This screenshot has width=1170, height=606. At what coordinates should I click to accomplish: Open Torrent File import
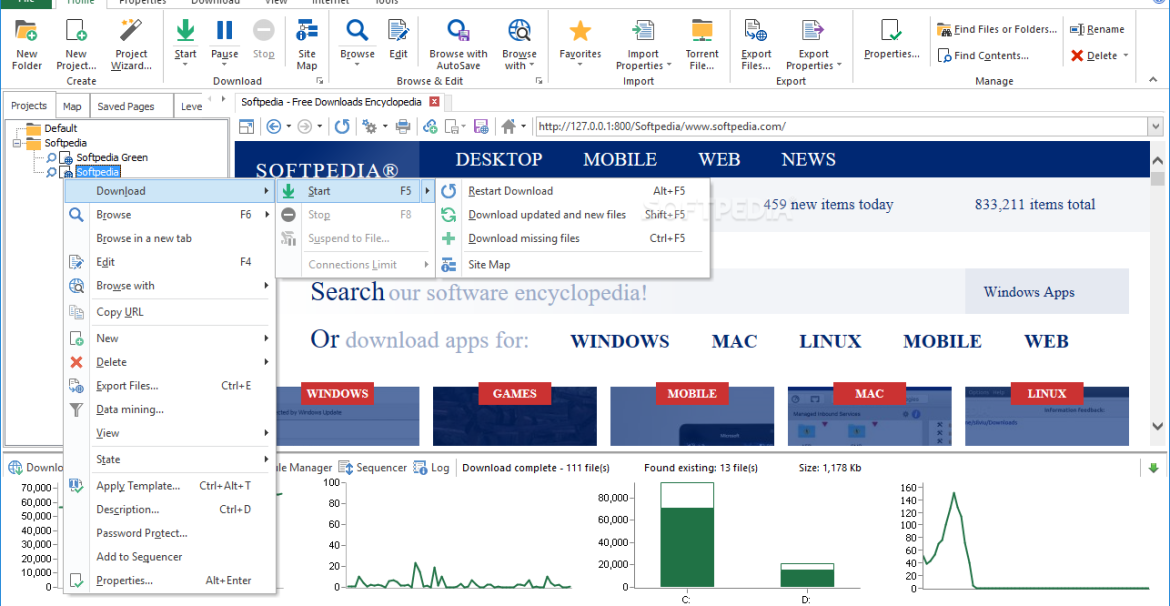(702, 43)
